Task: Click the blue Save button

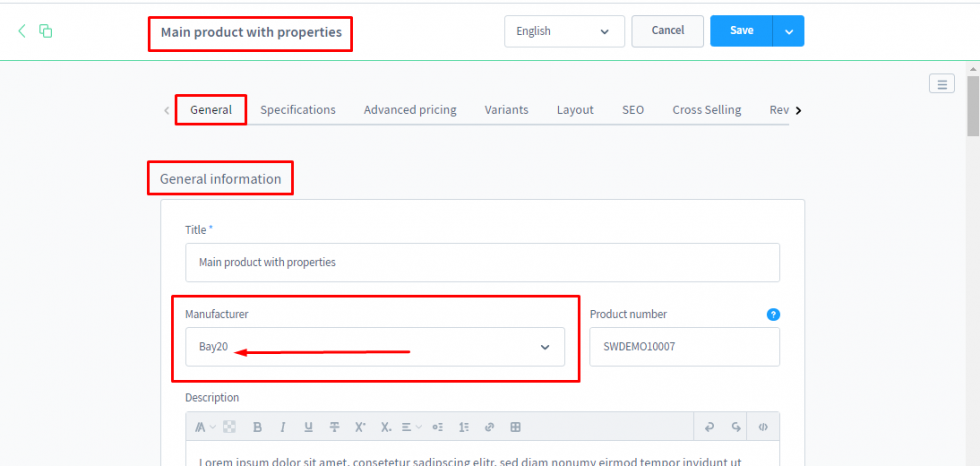Action: (x=741, y=31)
